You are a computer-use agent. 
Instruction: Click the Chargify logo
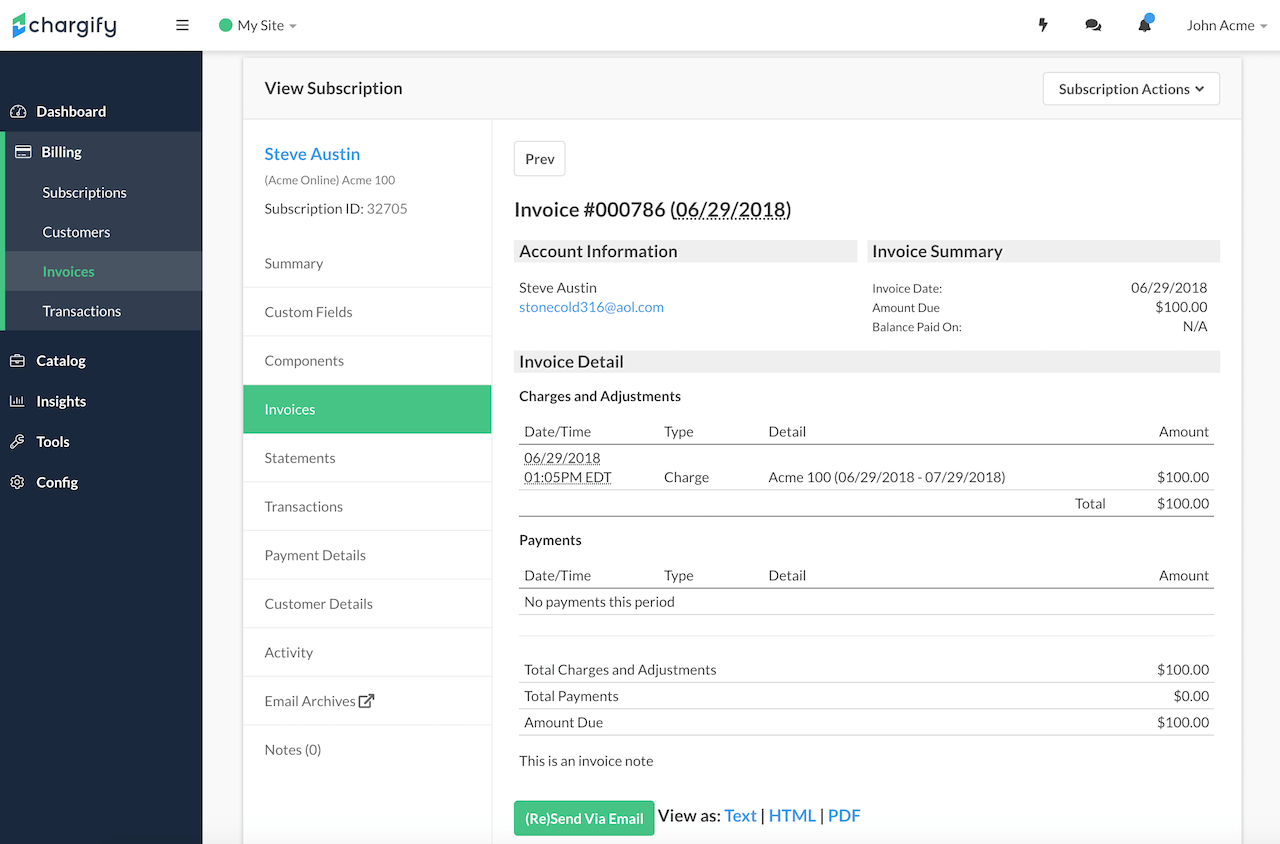[x=64, y=25]
